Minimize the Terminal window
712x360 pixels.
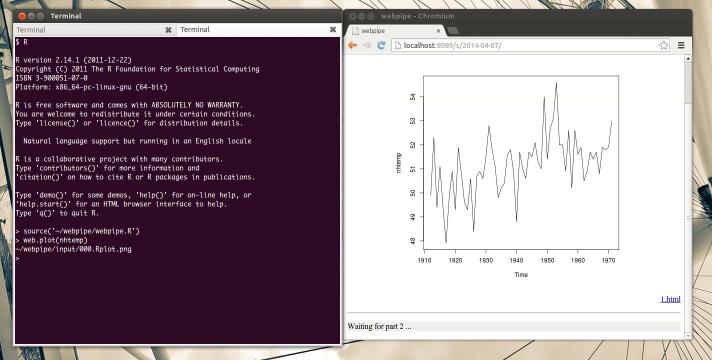pyautogui.click(x=31, y=16)
